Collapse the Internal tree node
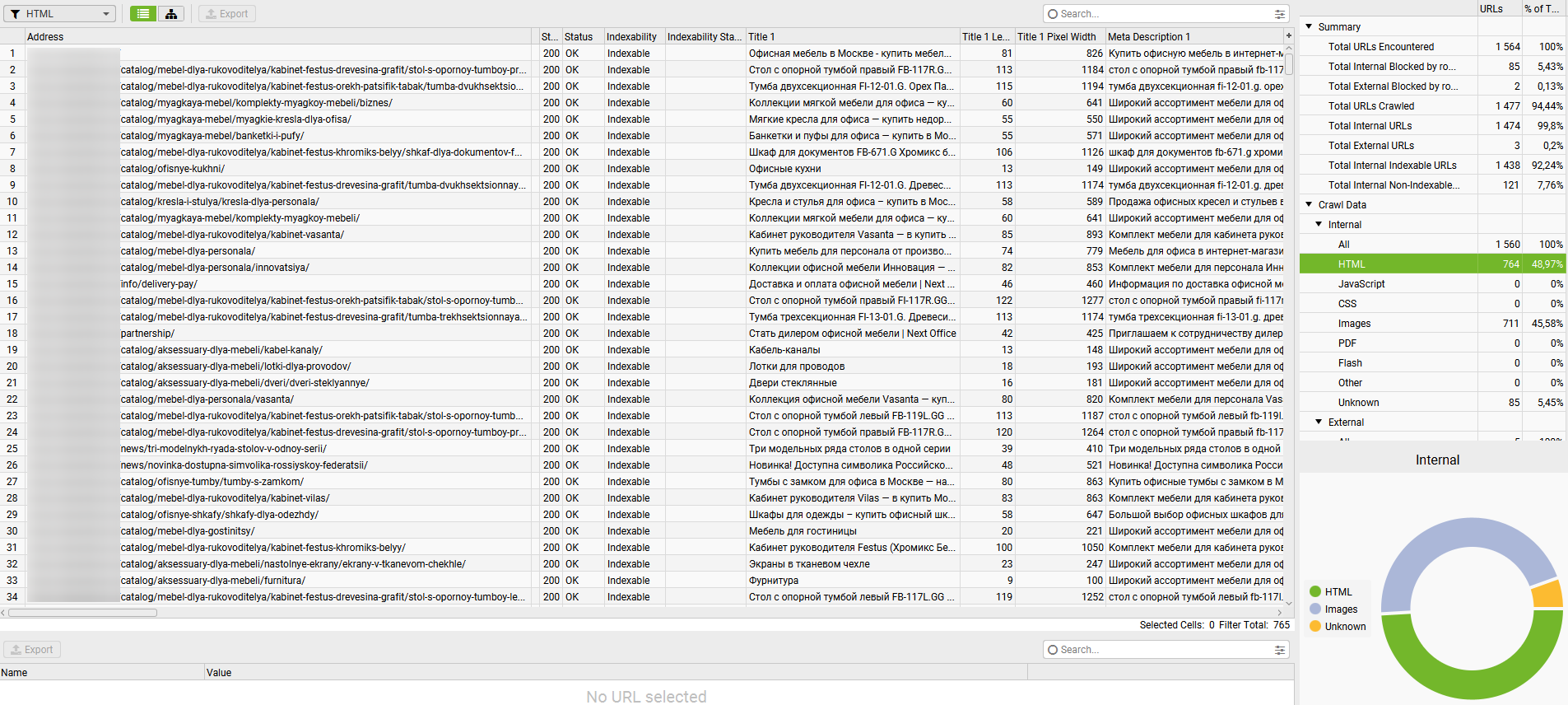Screen dimensions: 1568x705 coord(1319,225)
